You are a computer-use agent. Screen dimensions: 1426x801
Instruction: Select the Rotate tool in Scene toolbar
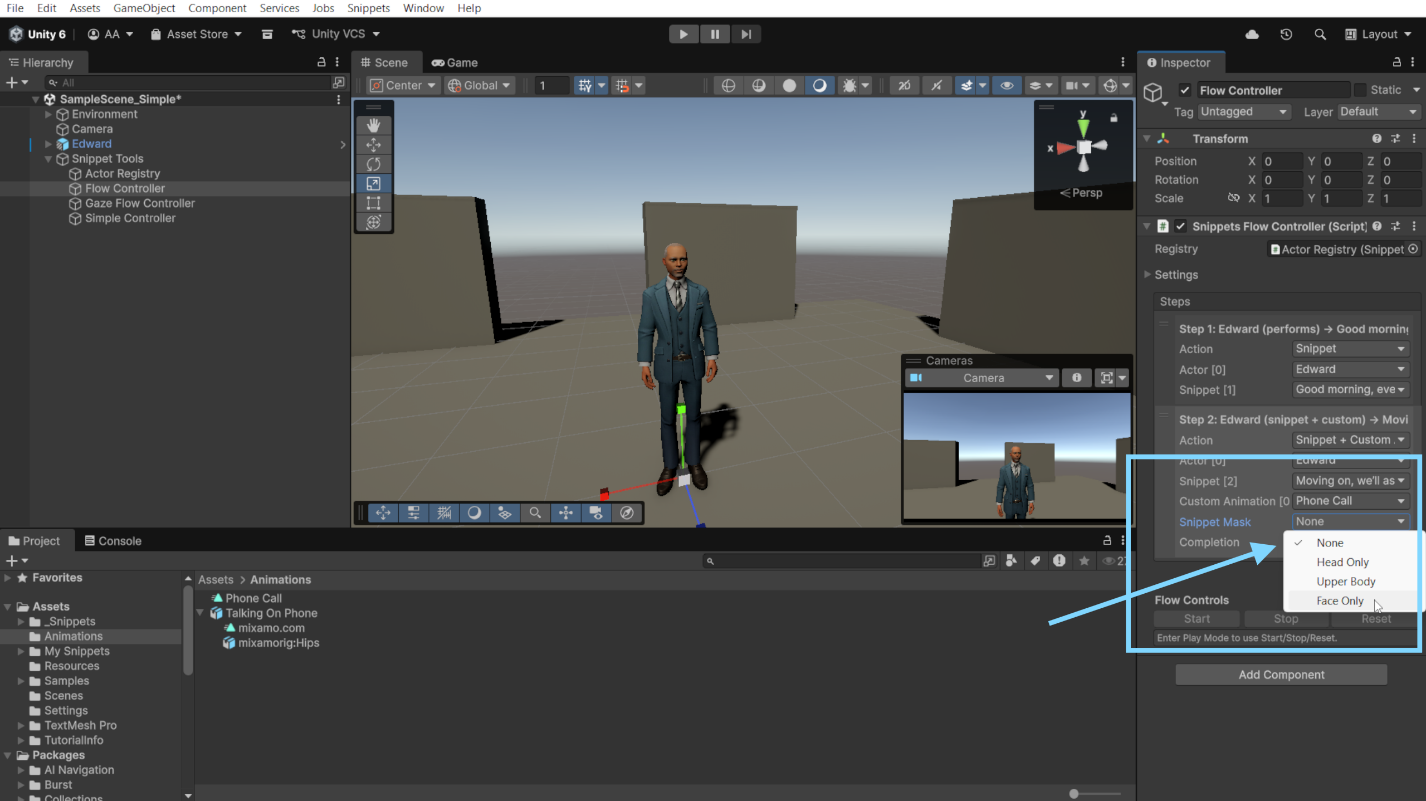tap(373, 164)
